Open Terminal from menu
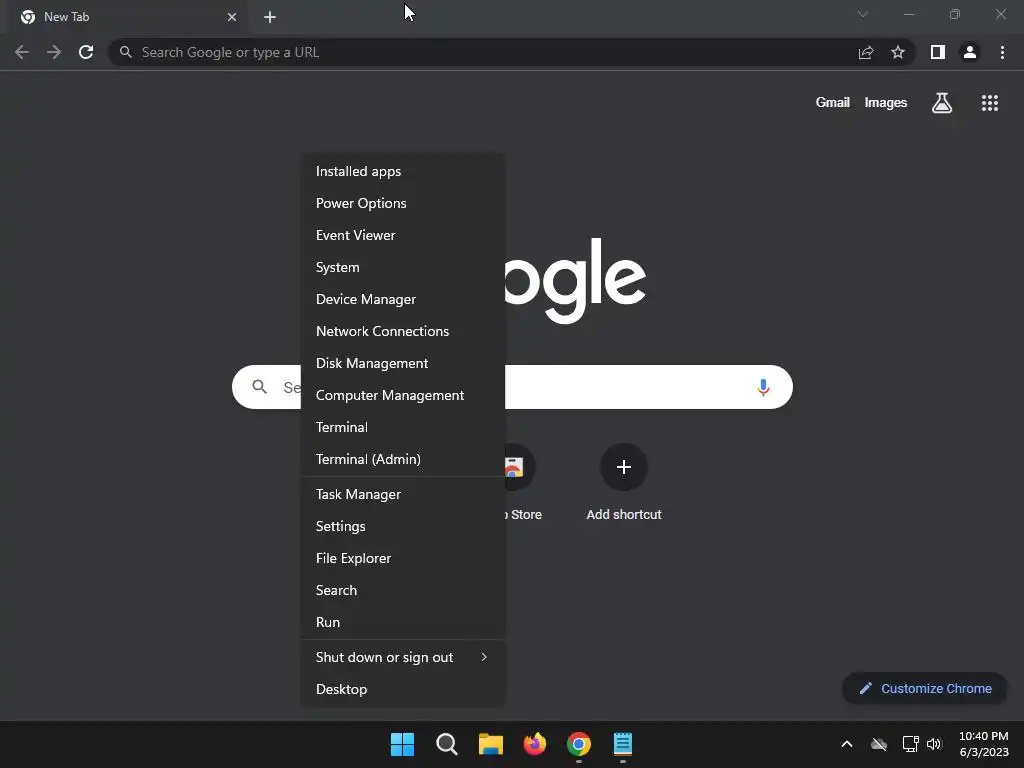 [x=402, y=427]
